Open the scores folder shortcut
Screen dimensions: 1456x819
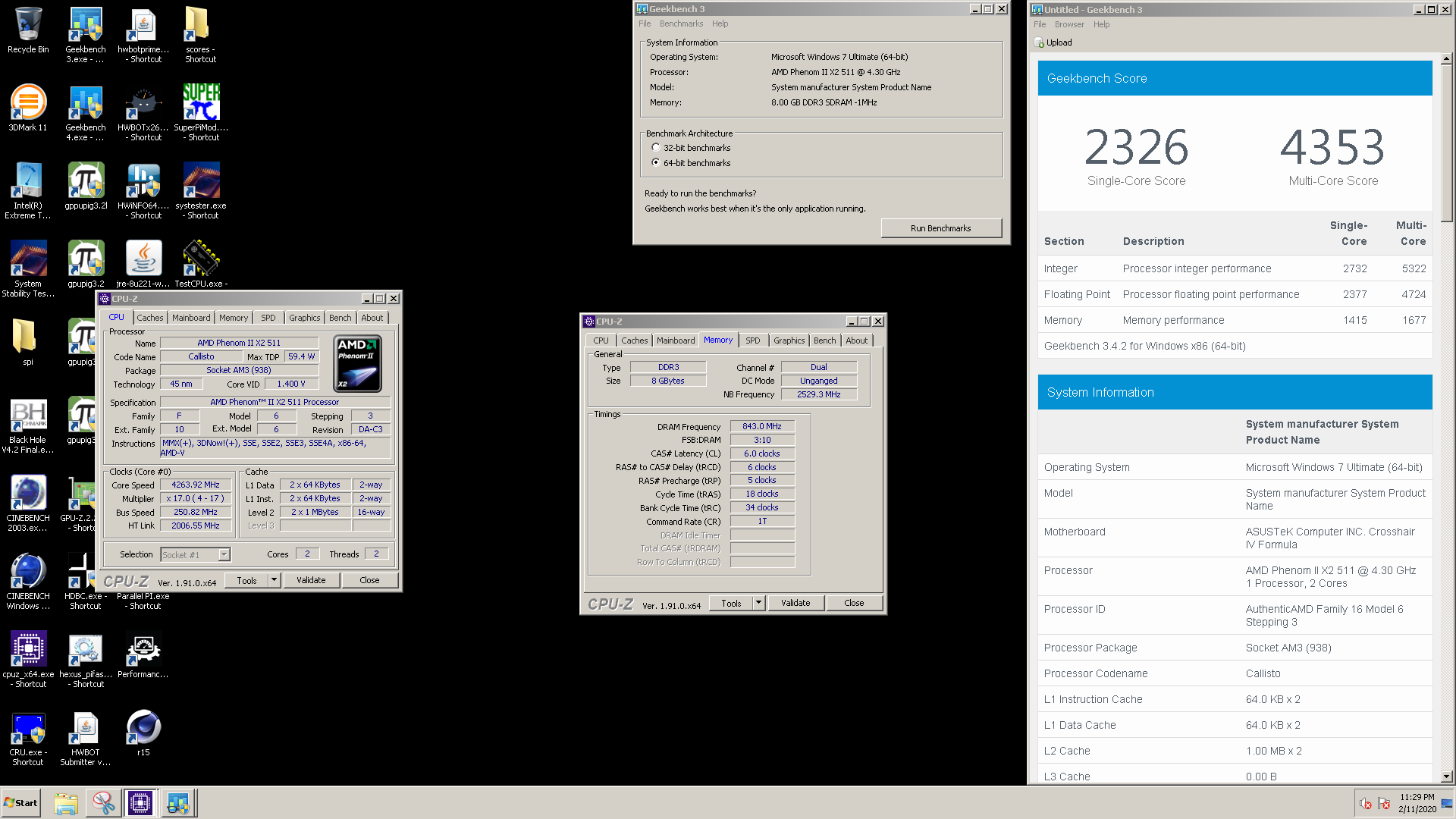point(200,35)
